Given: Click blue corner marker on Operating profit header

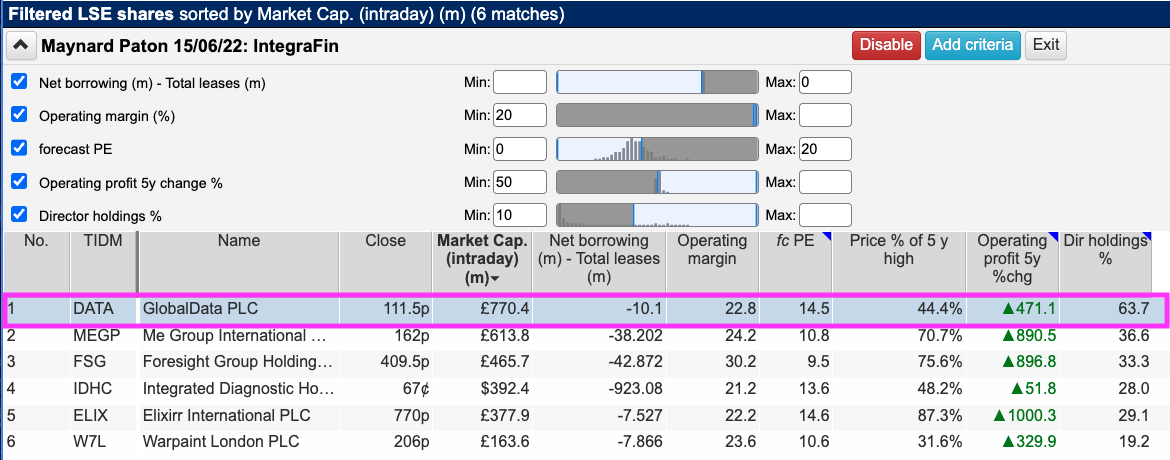Looking at the screenshot, I should point(1054,236).
